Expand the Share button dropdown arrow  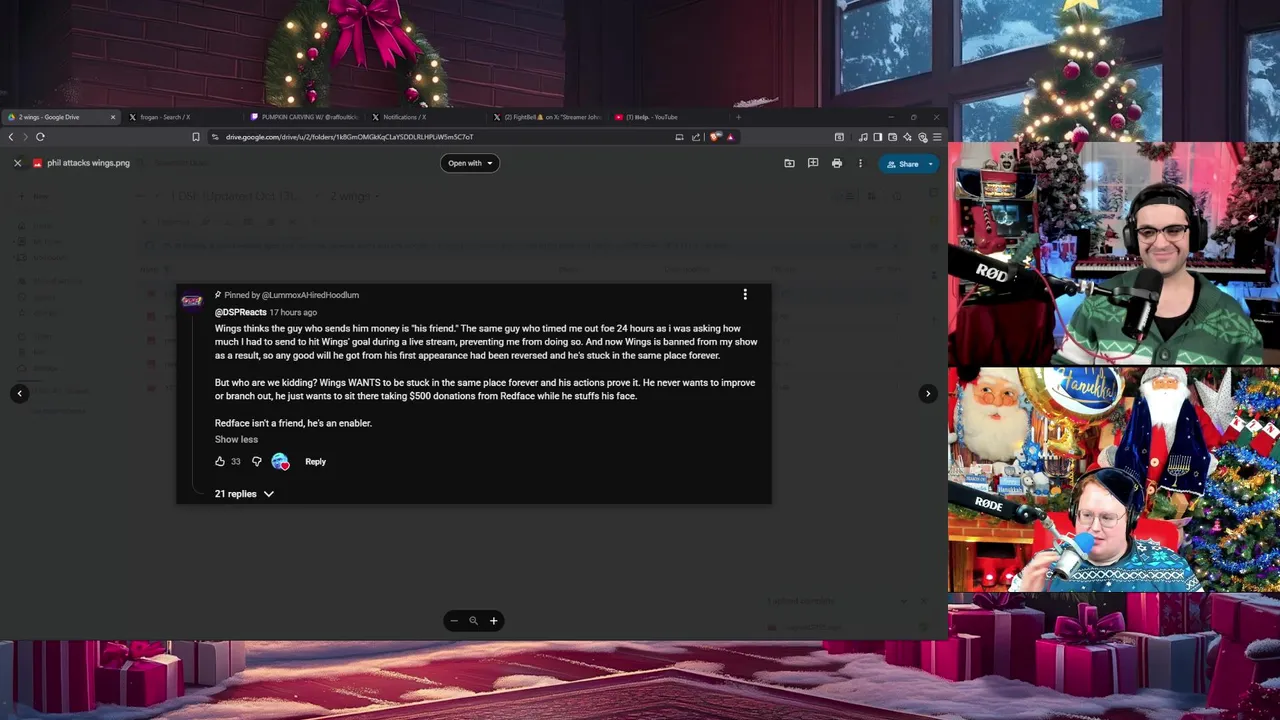click(931, 164)
